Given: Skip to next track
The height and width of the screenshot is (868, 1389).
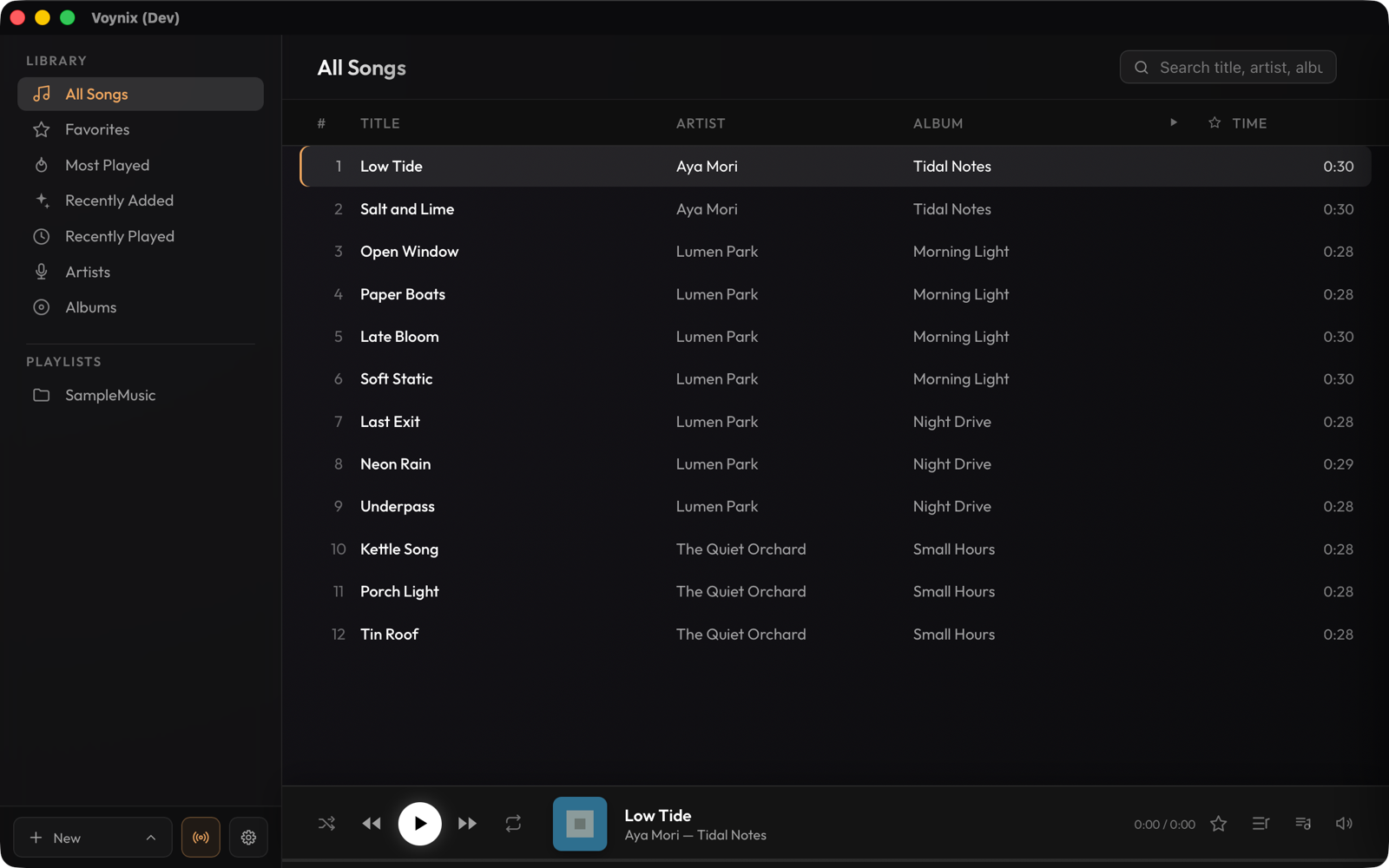Looking at the screenshot, I should click(467, 824).
